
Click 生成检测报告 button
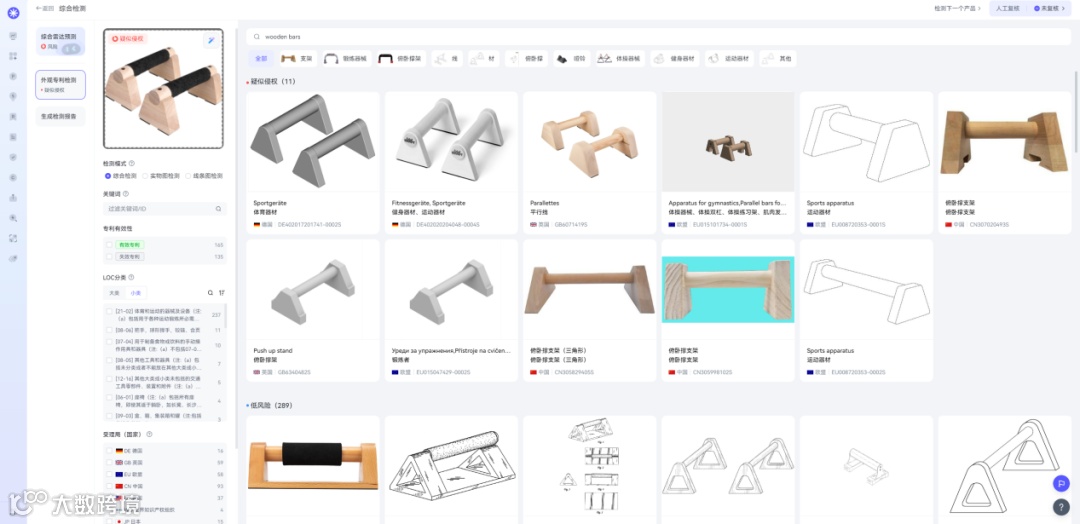click(61, 116)
